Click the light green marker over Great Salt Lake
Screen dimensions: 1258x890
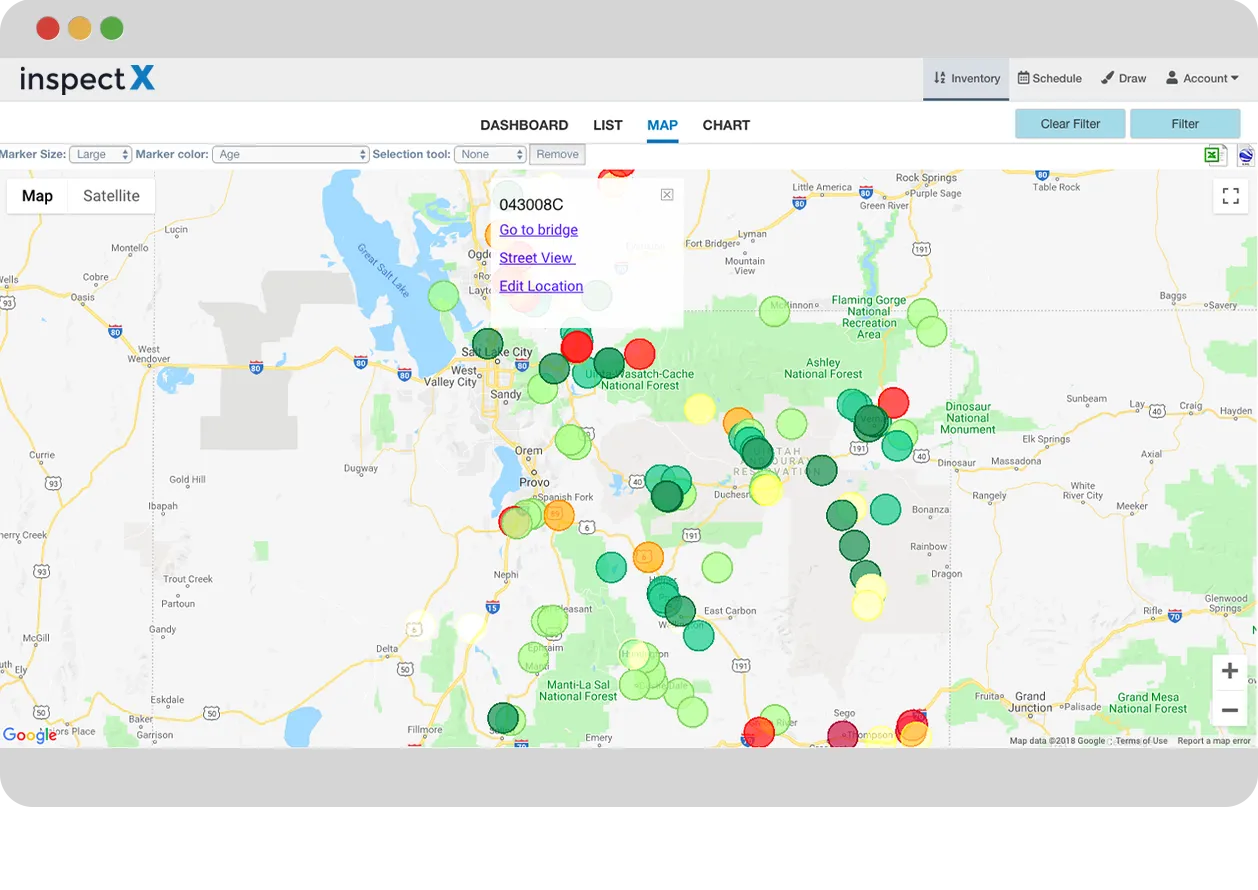click(443, 296)
